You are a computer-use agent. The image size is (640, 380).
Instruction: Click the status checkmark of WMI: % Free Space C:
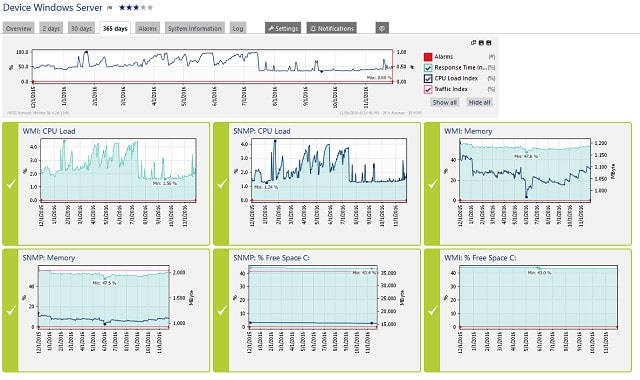coord(433,311)
